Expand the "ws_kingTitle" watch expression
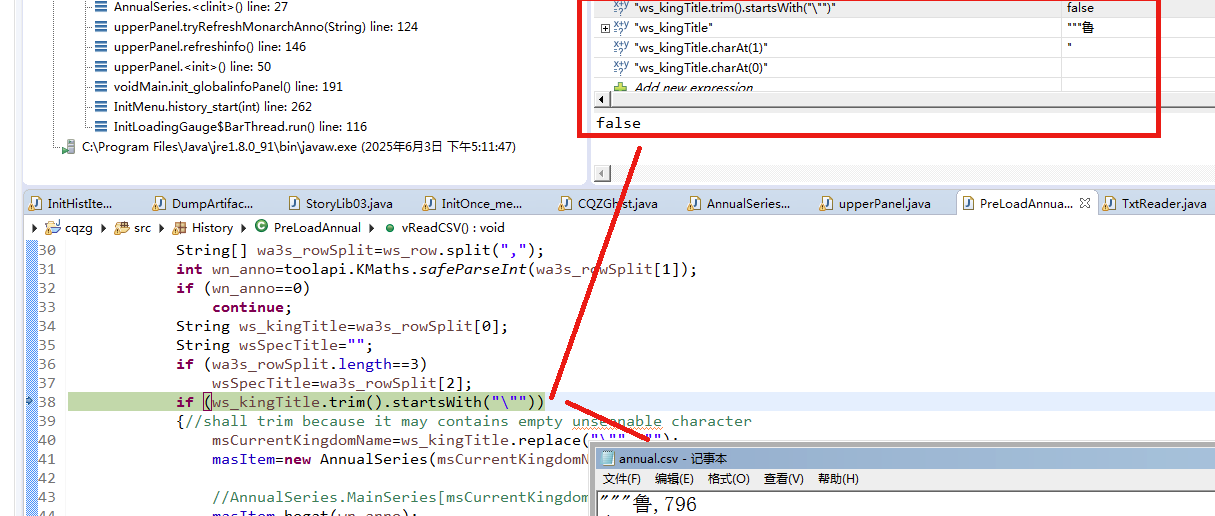1215x516 pixels. [x=605, y=28]
